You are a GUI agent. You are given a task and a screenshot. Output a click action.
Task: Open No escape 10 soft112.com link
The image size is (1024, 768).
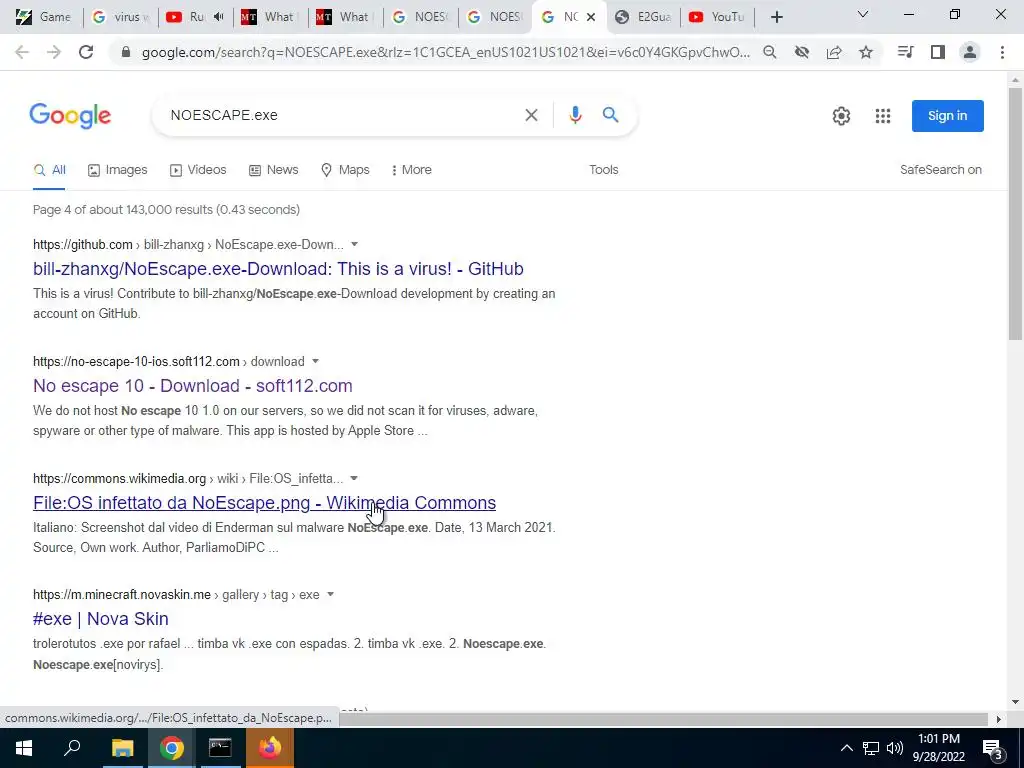[x=193, y=385]
